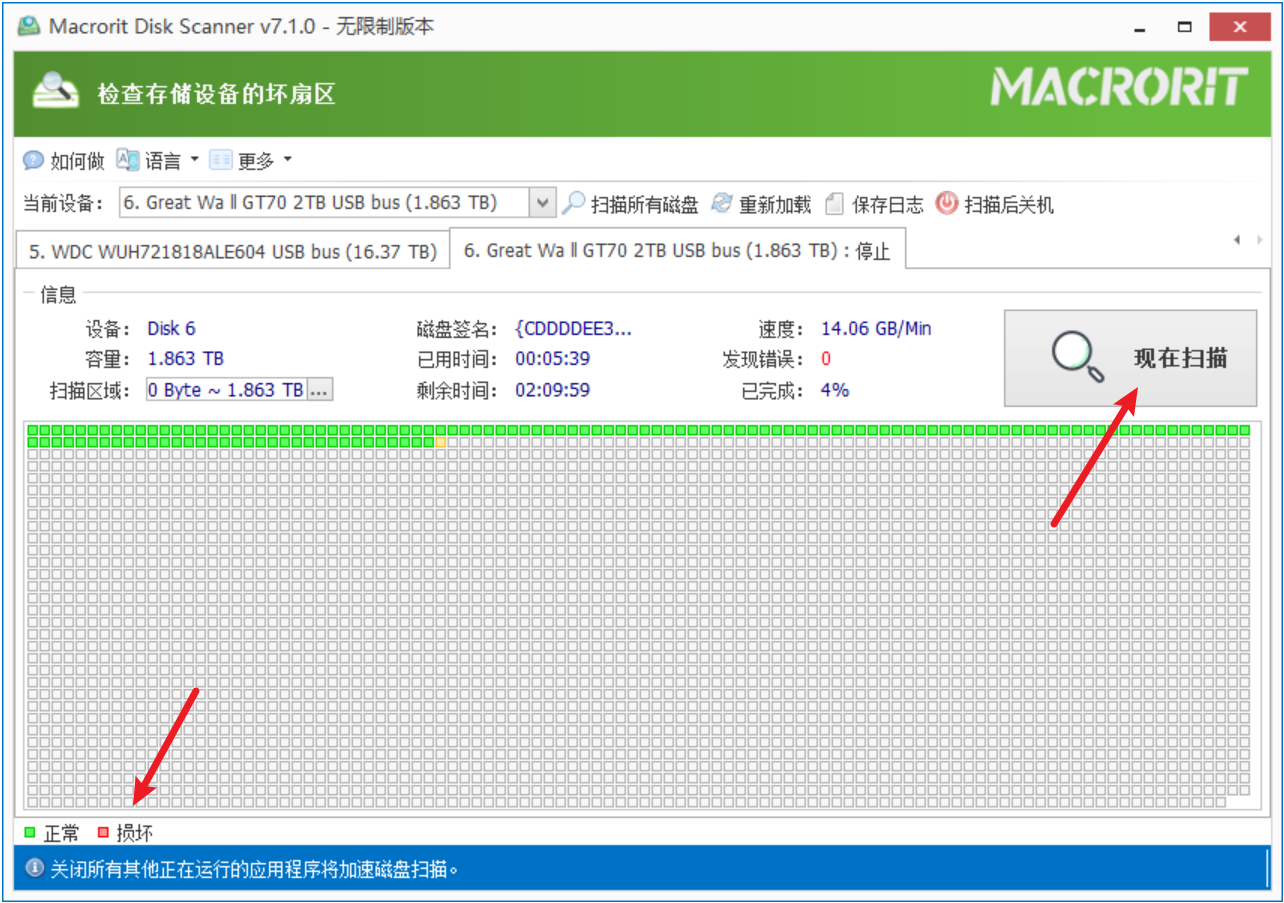Click the 检查存储设备的坏扇区 banner heading

point(216,94)
